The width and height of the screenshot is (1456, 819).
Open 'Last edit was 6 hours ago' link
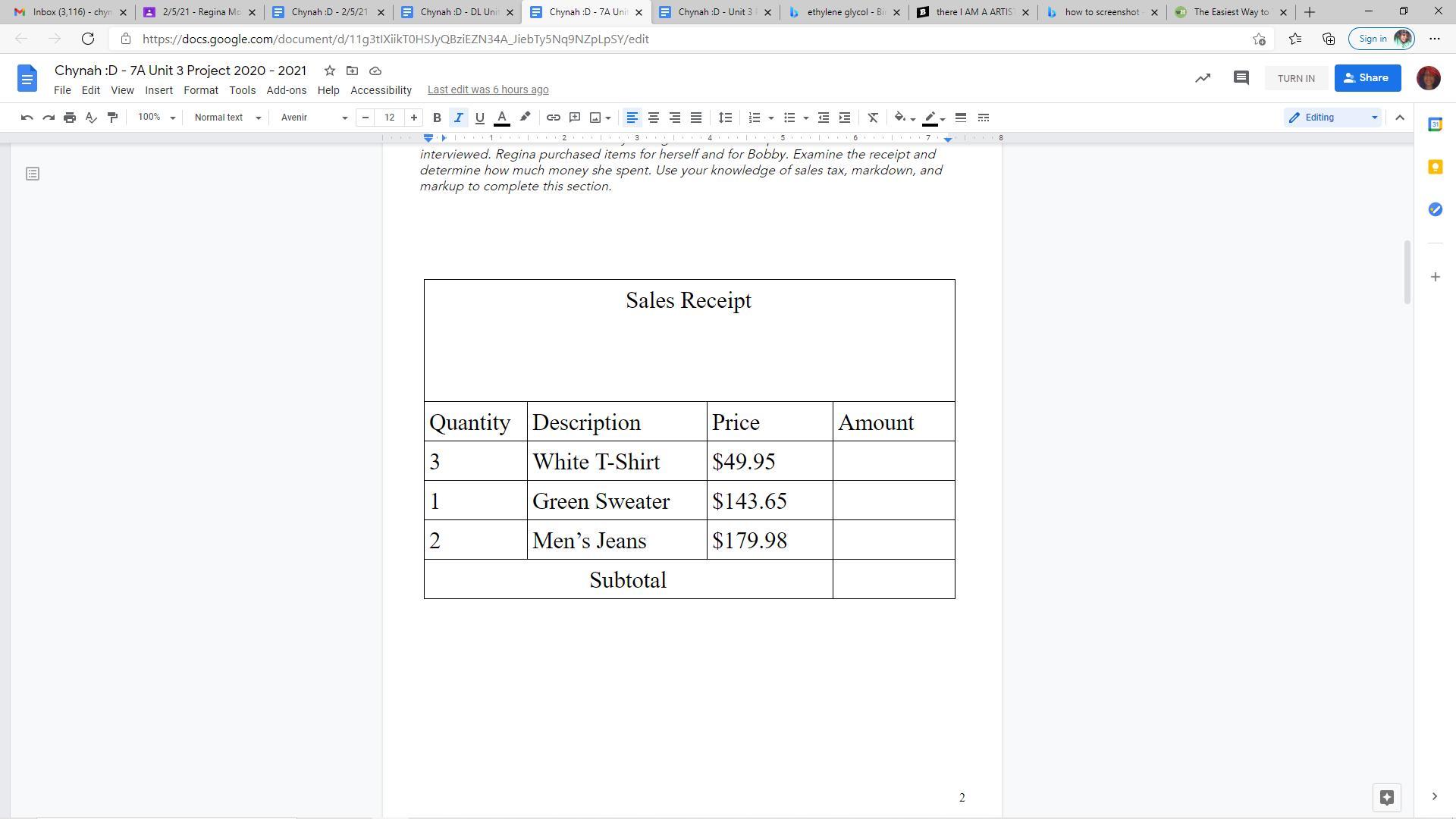tap(488, 90)
